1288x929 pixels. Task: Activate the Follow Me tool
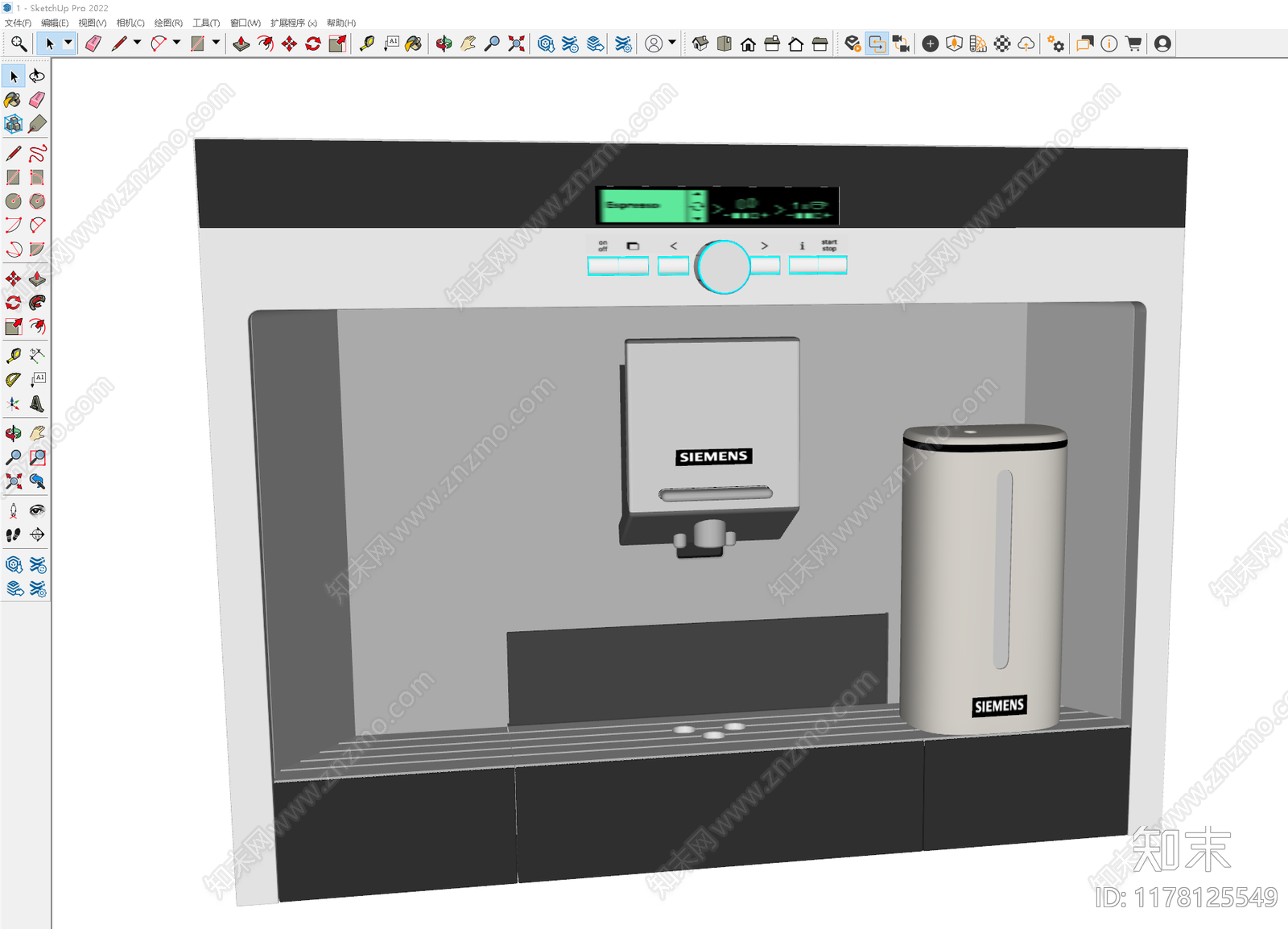pyautogui.click(x=37, y=303)
